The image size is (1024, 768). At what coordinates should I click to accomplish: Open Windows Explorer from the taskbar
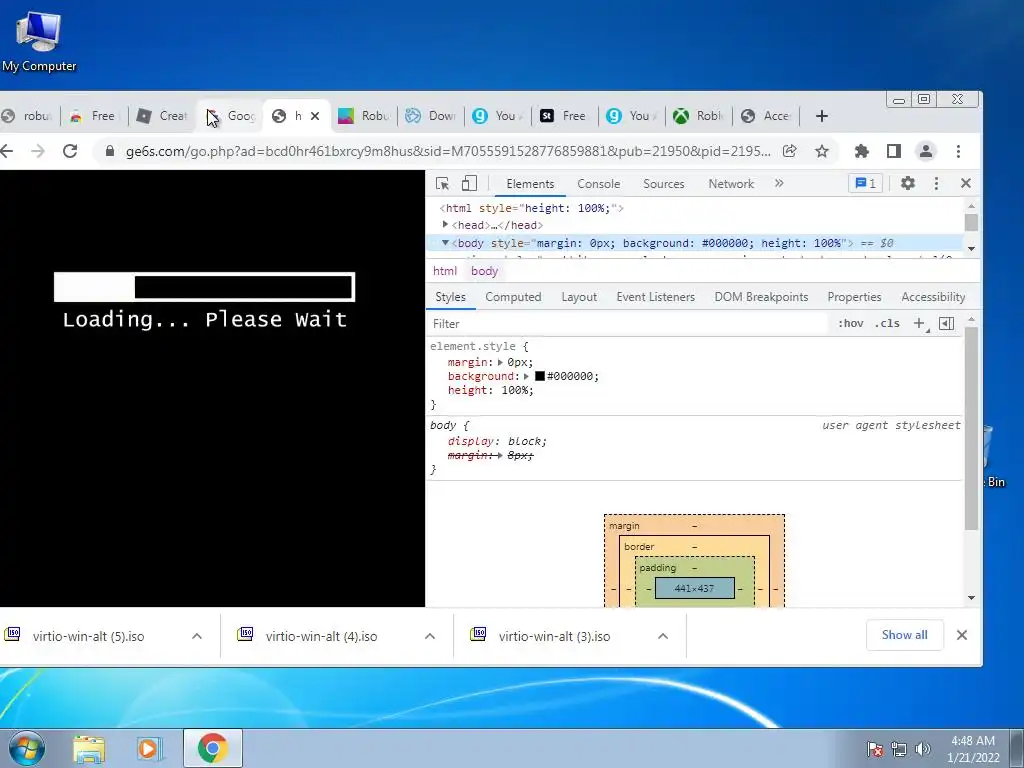(89, 748)
